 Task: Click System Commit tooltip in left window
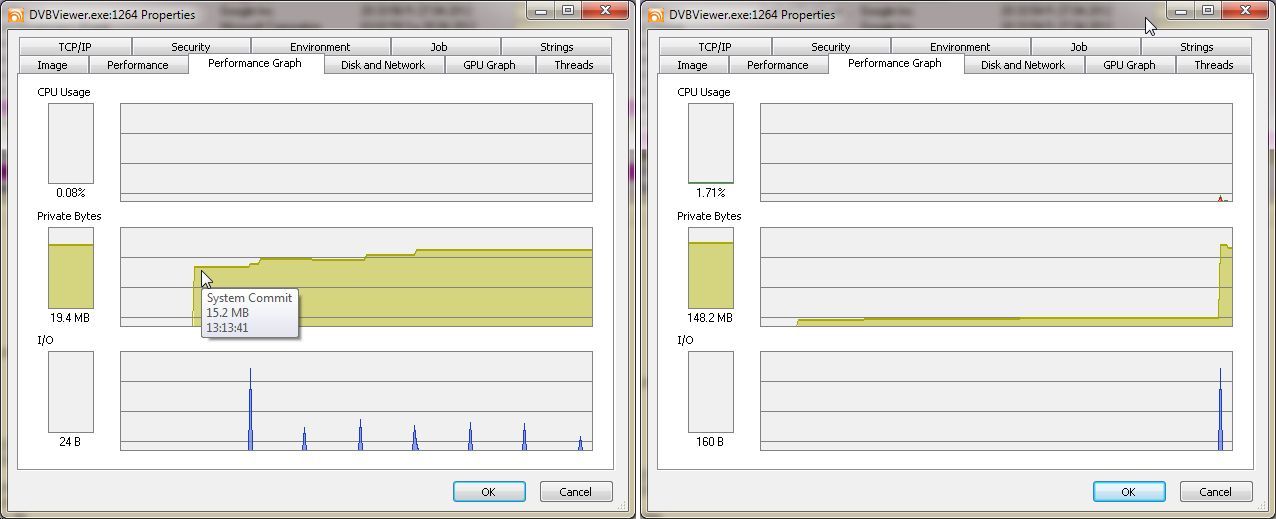pos(250,313)
